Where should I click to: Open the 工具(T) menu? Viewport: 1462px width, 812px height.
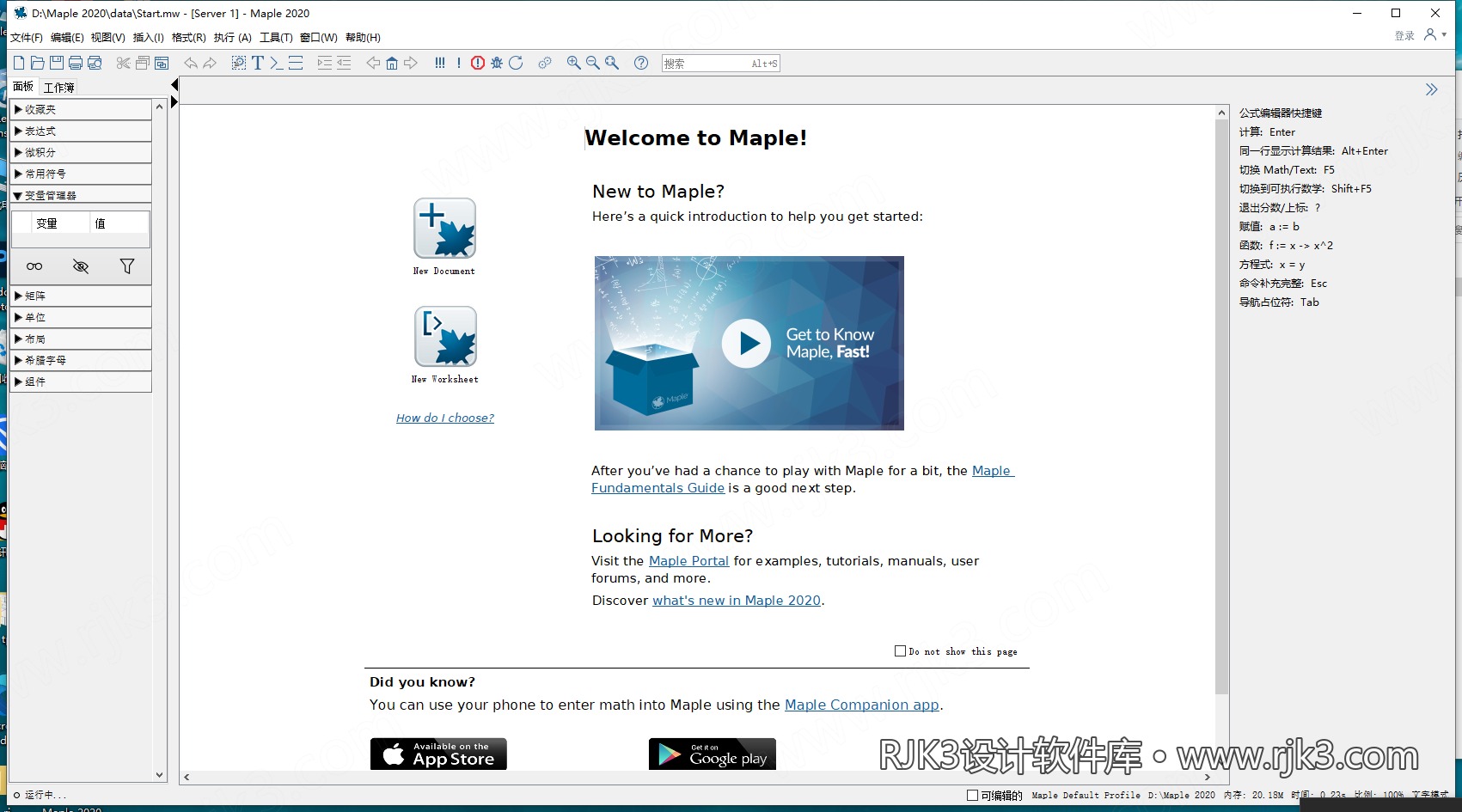tap(276, 38)
